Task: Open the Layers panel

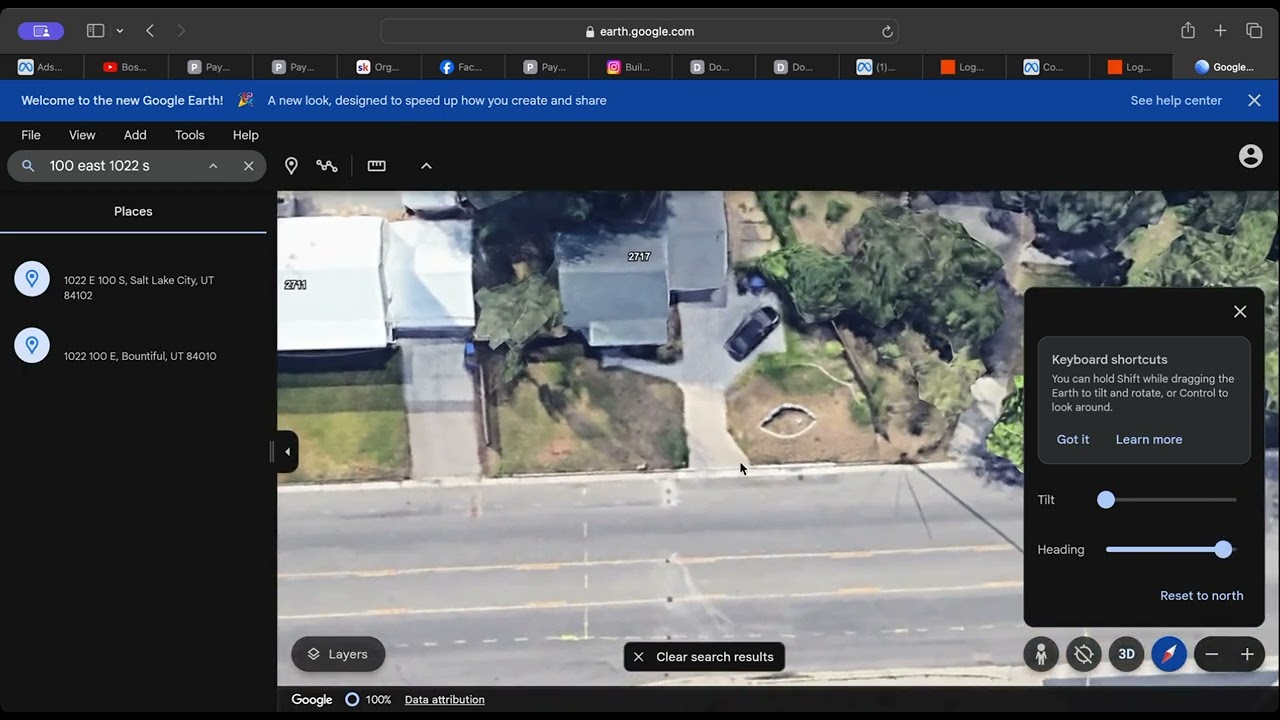Action: (338, 654)
